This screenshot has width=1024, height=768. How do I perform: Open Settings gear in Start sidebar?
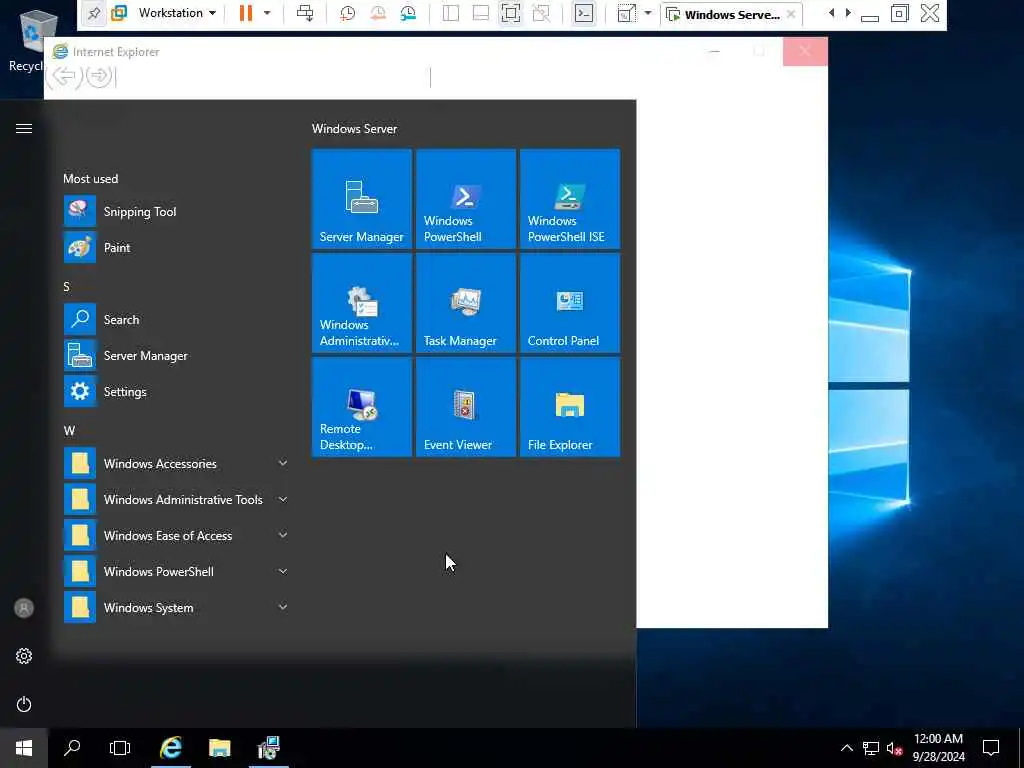point(24,656)
